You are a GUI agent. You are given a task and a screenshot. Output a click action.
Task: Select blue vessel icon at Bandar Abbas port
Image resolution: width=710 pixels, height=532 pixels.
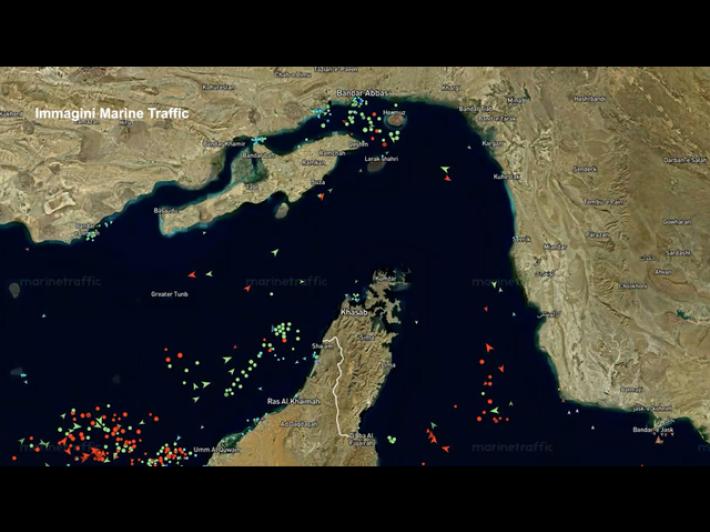click(x=358, y=101)
